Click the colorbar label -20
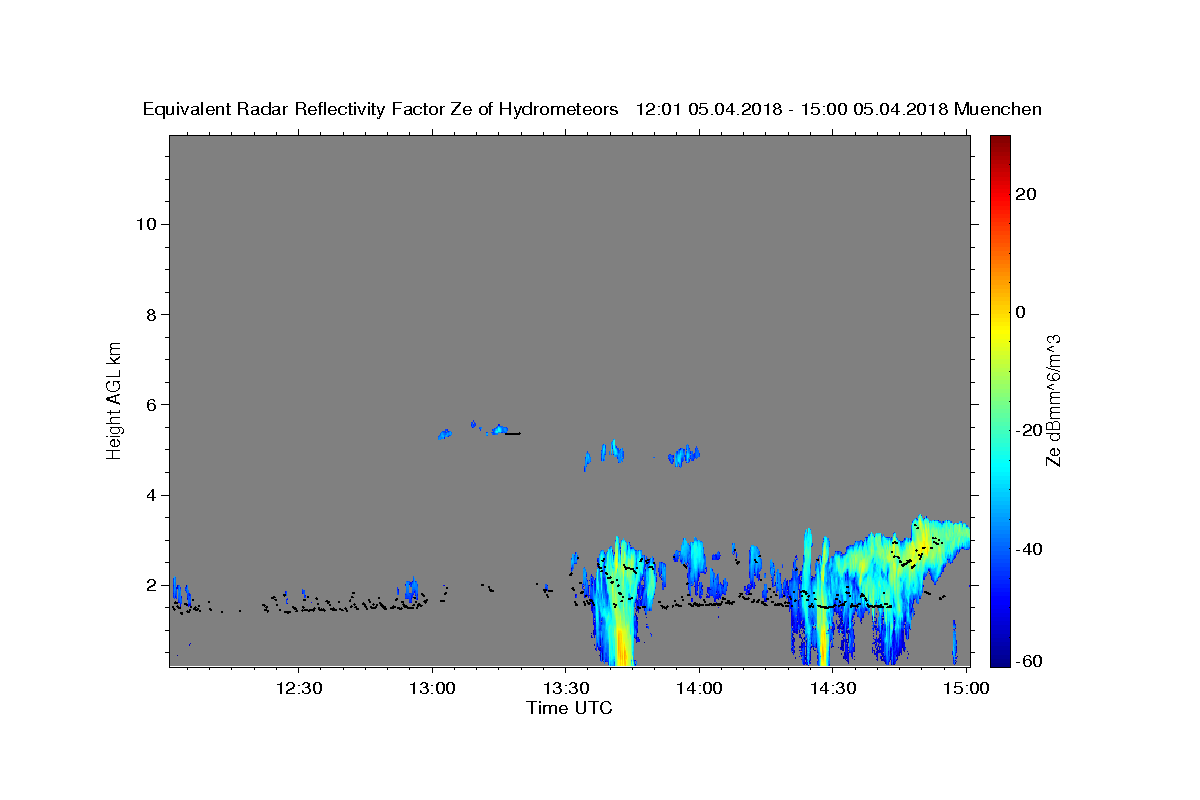The height and width of the screenshot is (800, 1200). pyautogui.click(x=1028, y=430)
